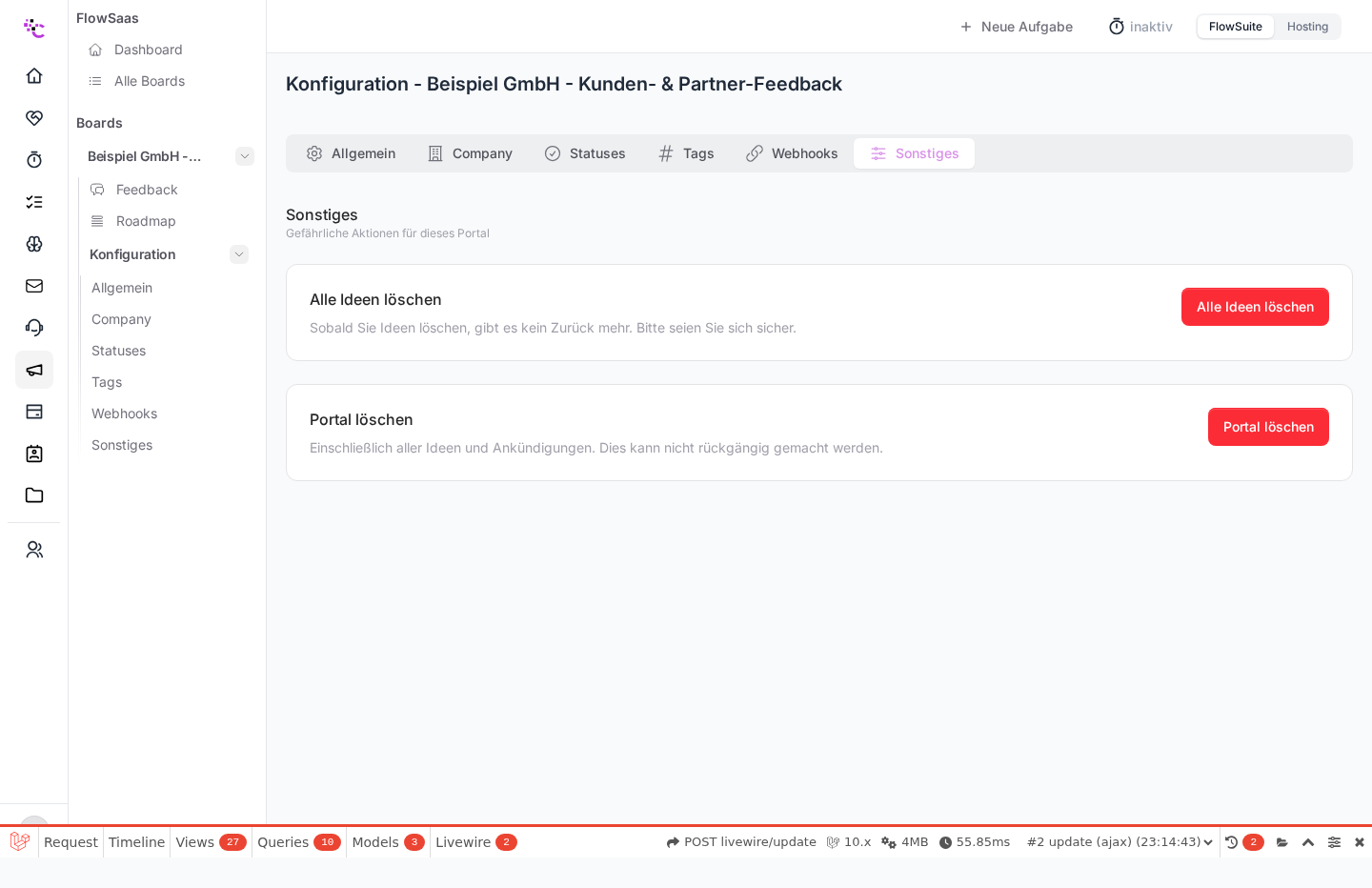Close the debugbar with the X icon
Image resolution: width=1372 pixels, height=888 pixels.
click(1360, 842)
